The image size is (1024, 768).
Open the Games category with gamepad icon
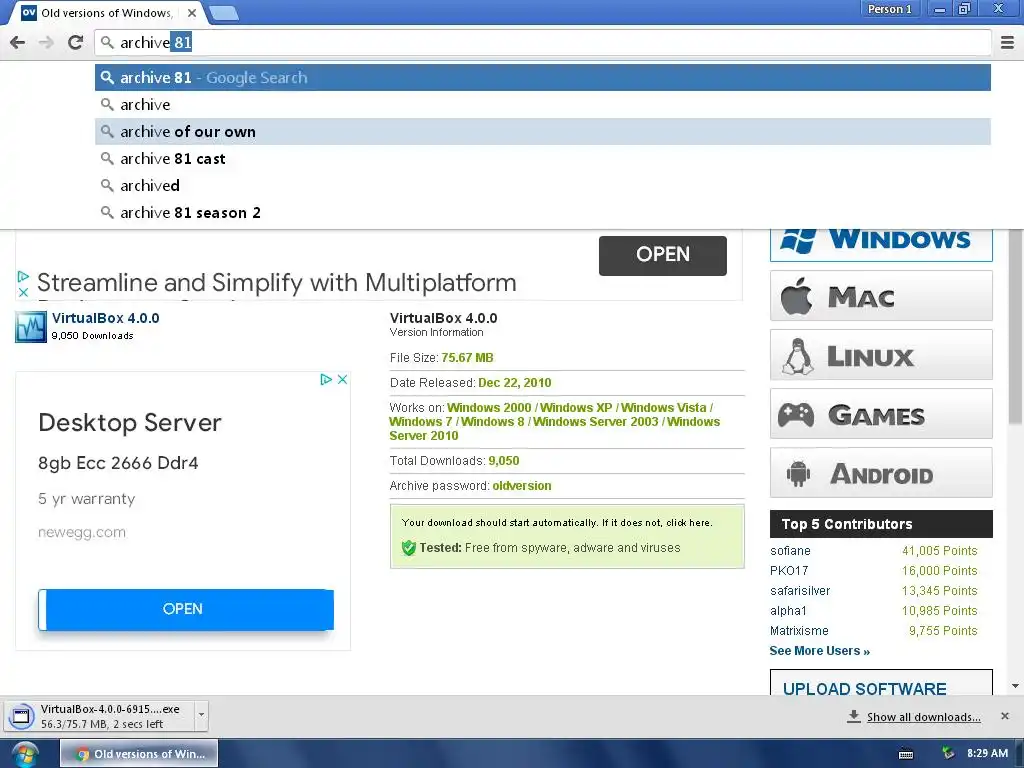pyautogui.click(x=881, y=414)
